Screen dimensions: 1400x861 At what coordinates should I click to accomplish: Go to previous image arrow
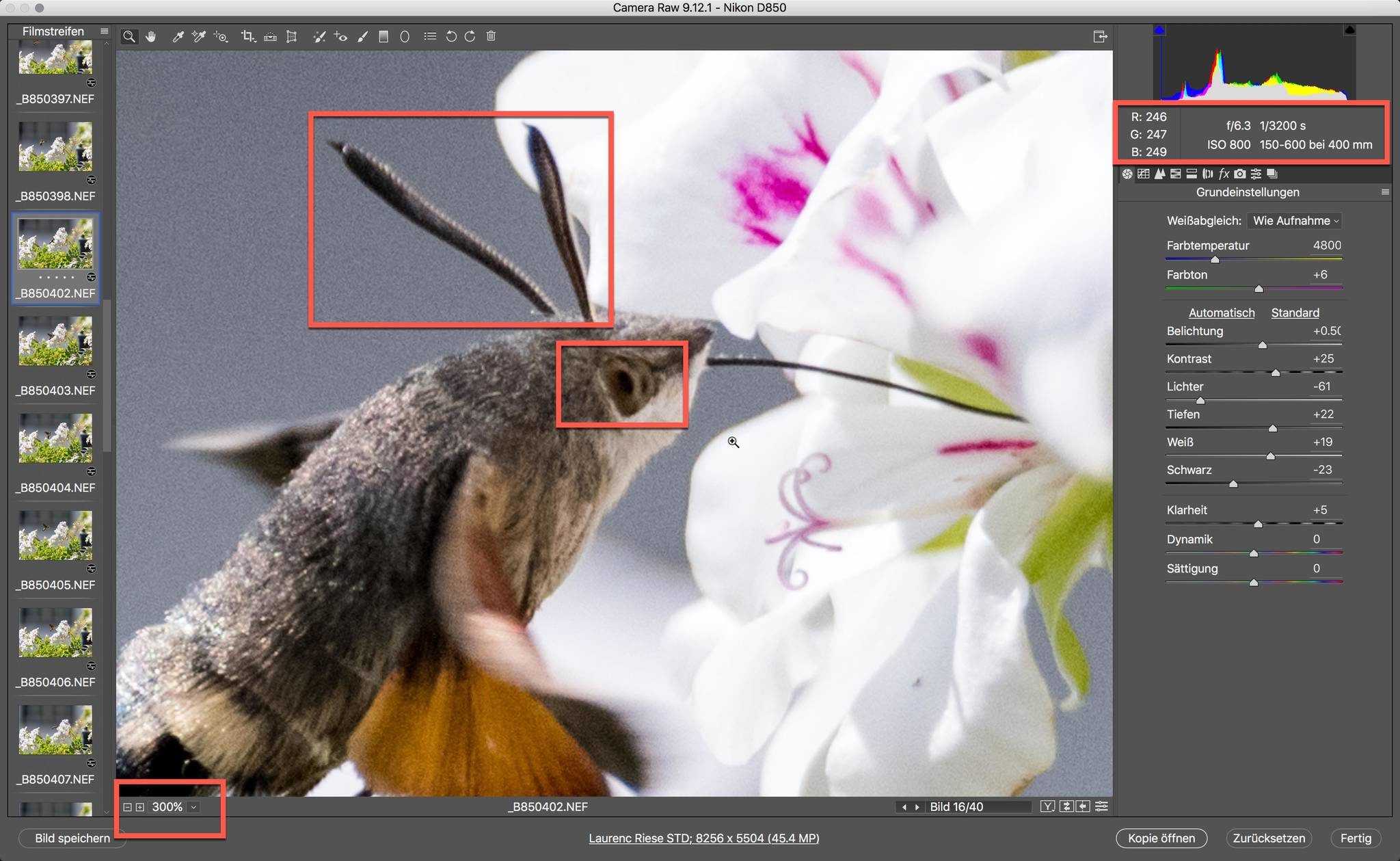[x=904, y=808]
